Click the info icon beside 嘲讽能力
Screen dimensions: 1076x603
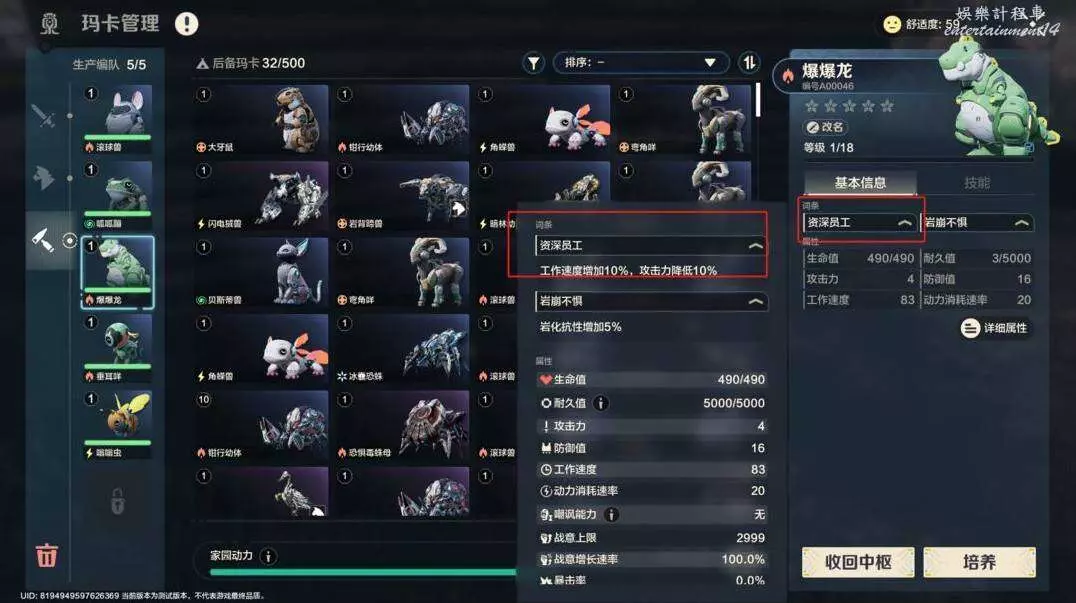611,515
